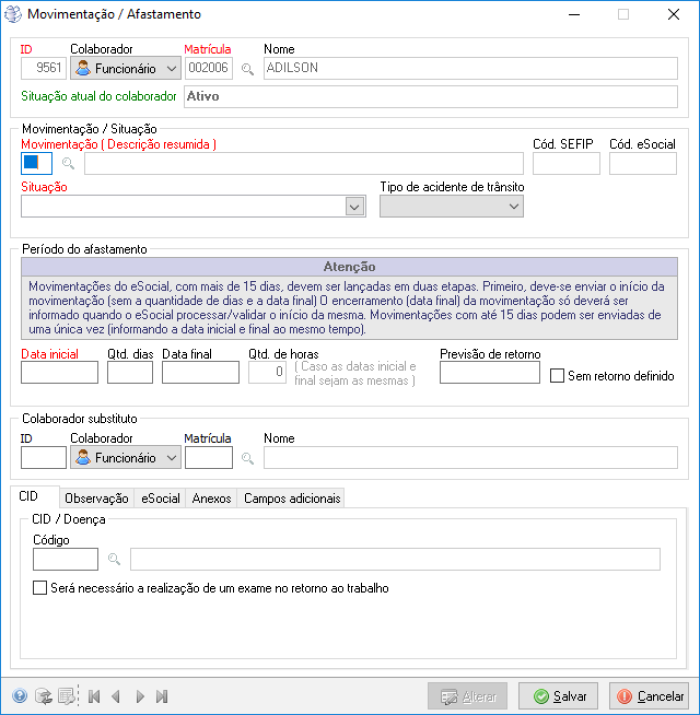The width and height of the screenshot is (700, 715).
Task: Click search magnifier next to Matrícula 002006
Action: click(x=247, y=69)
